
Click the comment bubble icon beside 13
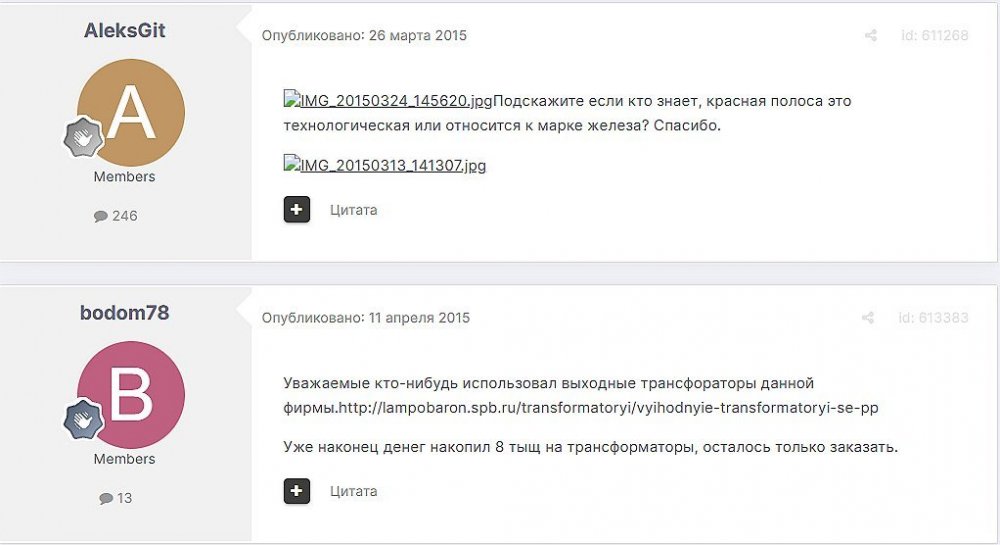pyautogui.click(x=106, y=498)
